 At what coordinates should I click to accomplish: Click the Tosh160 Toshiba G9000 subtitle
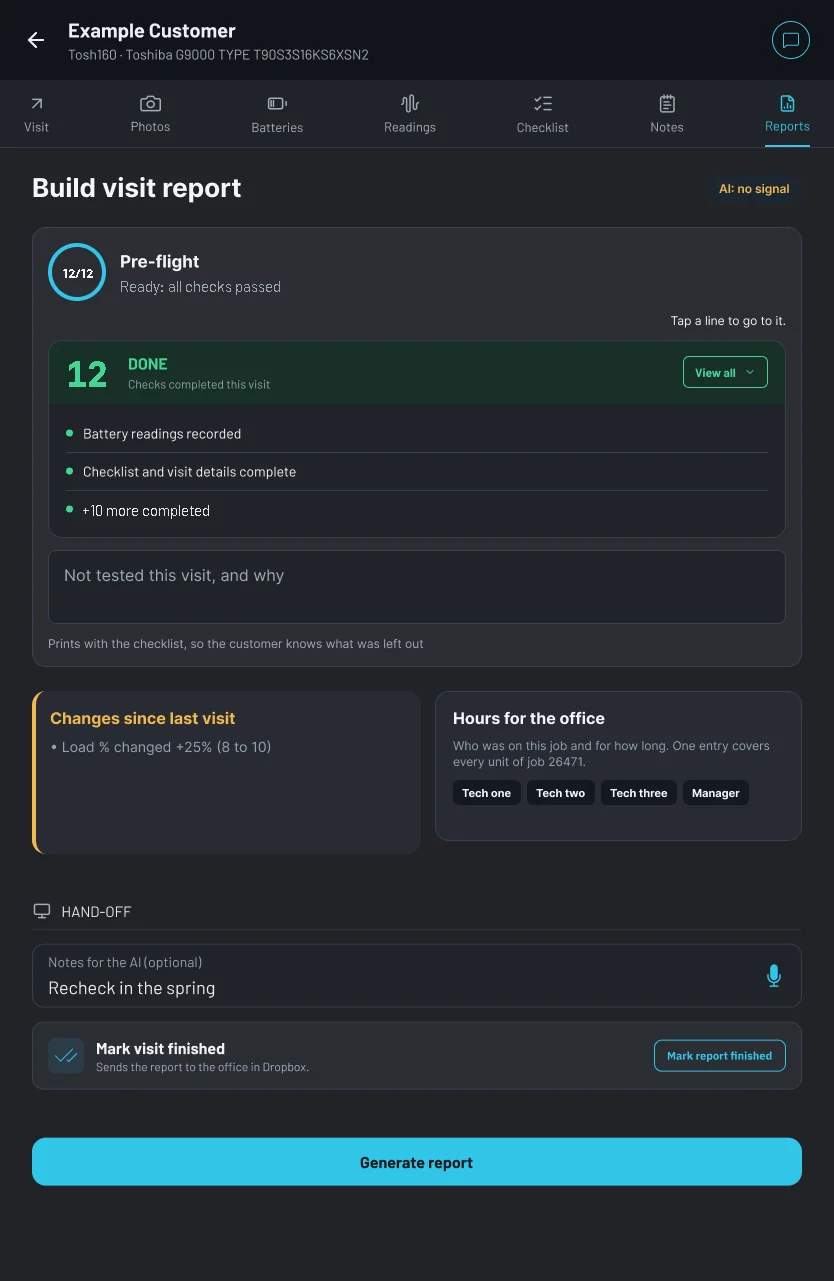tap(218, 55)
